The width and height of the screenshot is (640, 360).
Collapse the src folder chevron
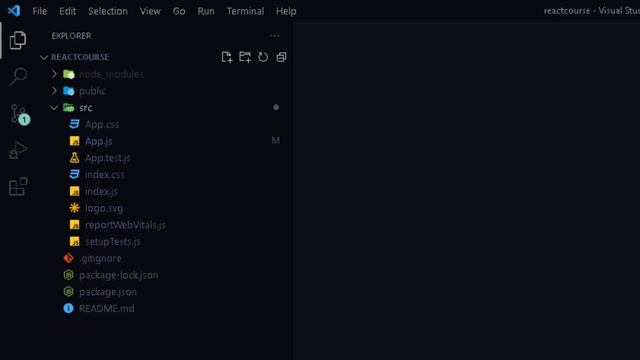tap(54, 108)
